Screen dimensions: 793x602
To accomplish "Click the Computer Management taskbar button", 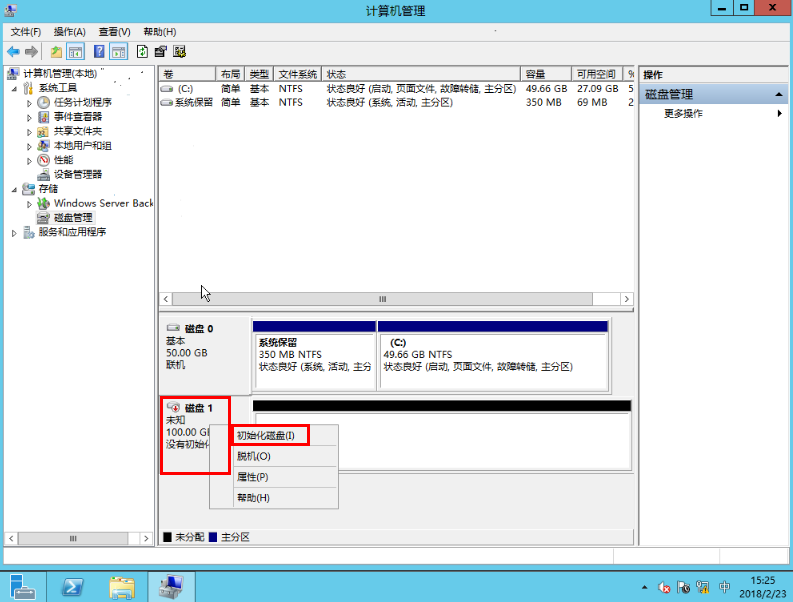I will (171, 587).
